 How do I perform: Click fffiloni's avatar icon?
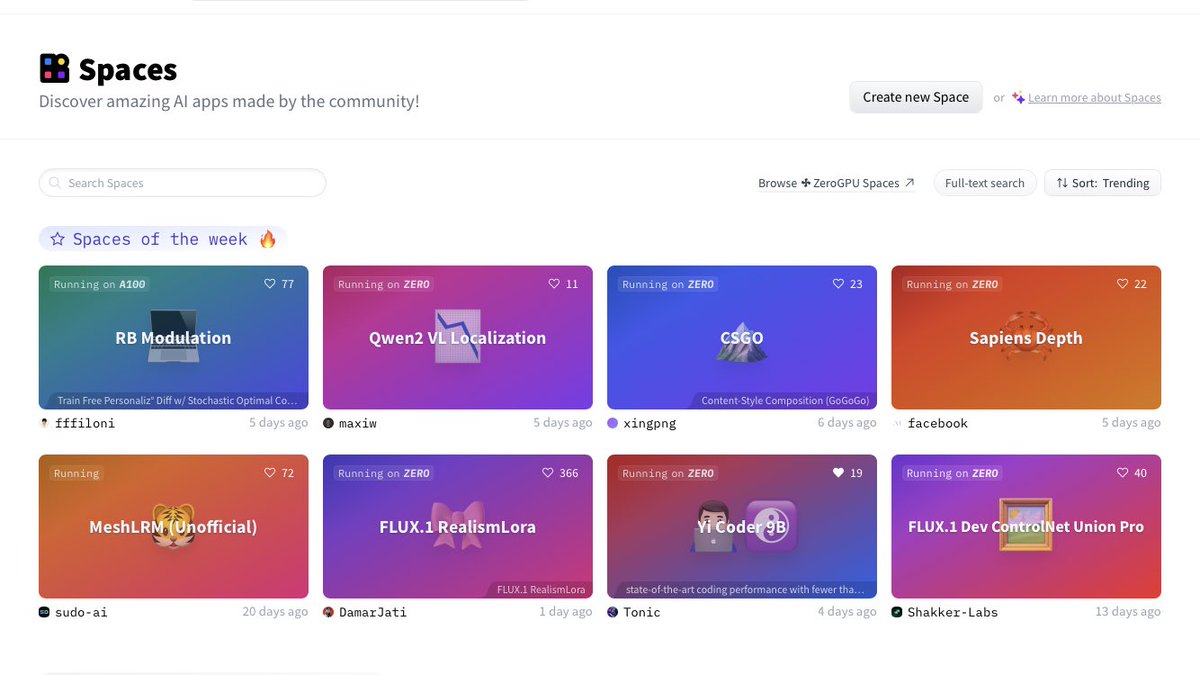point(45,423)
